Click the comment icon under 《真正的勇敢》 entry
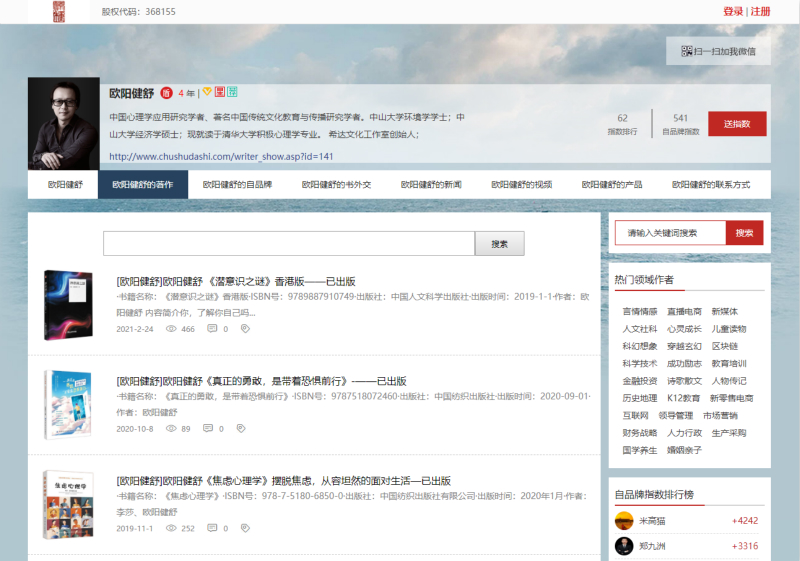This screenshot has height=561, width=800. click(208, 428)
